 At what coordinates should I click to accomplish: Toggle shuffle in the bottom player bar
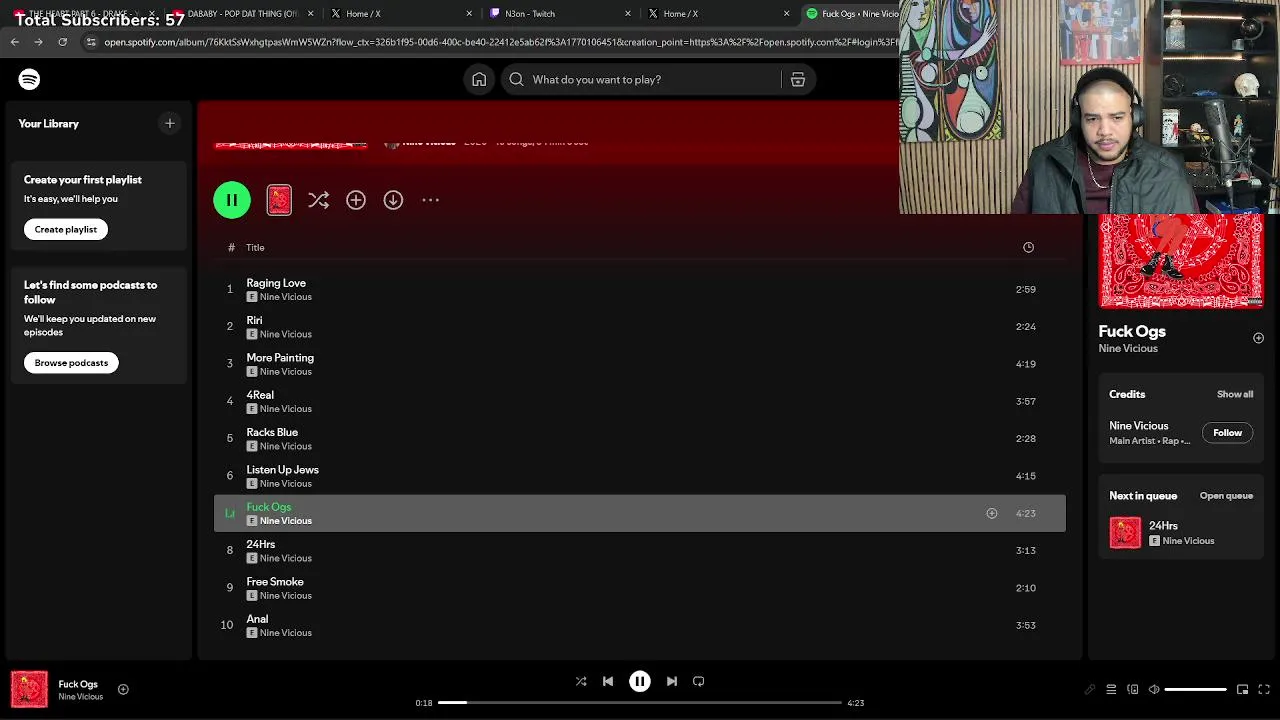(581, 681)
